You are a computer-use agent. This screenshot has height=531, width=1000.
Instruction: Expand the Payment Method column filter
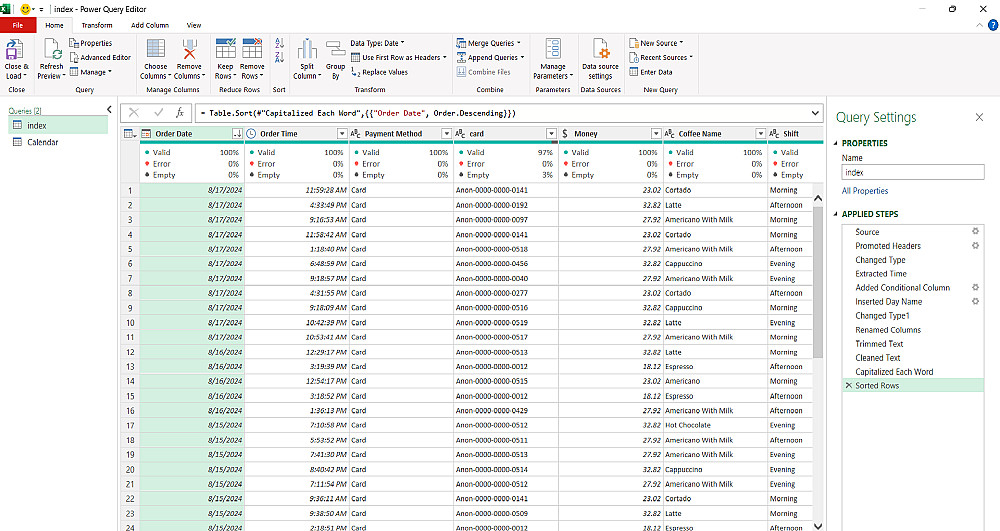tap(446, 134)
